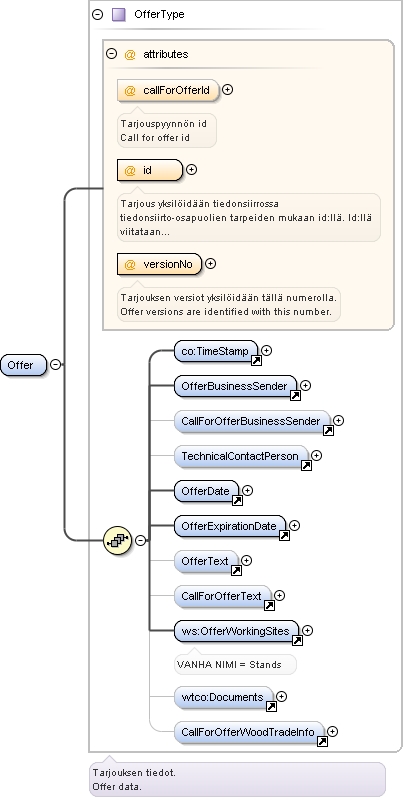Collapse the attributes section
The width and height of the screenshot is (404, 800).
pos(111,53)
